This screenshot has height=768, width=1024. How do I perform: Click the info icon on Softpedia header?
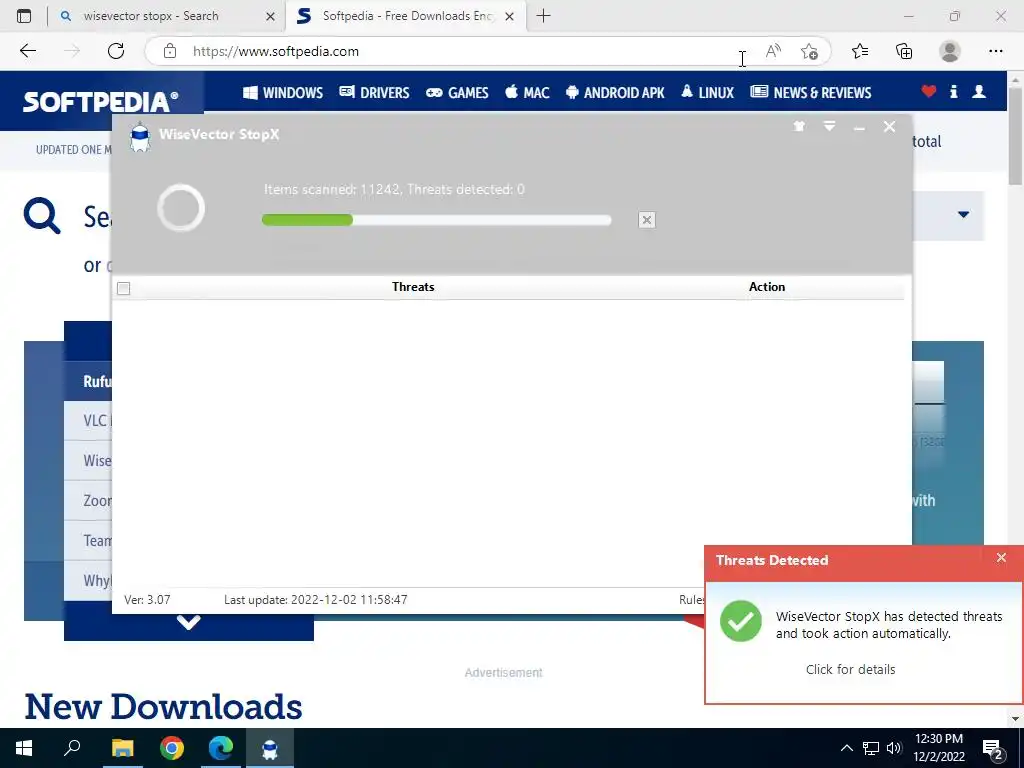point(953,91)
